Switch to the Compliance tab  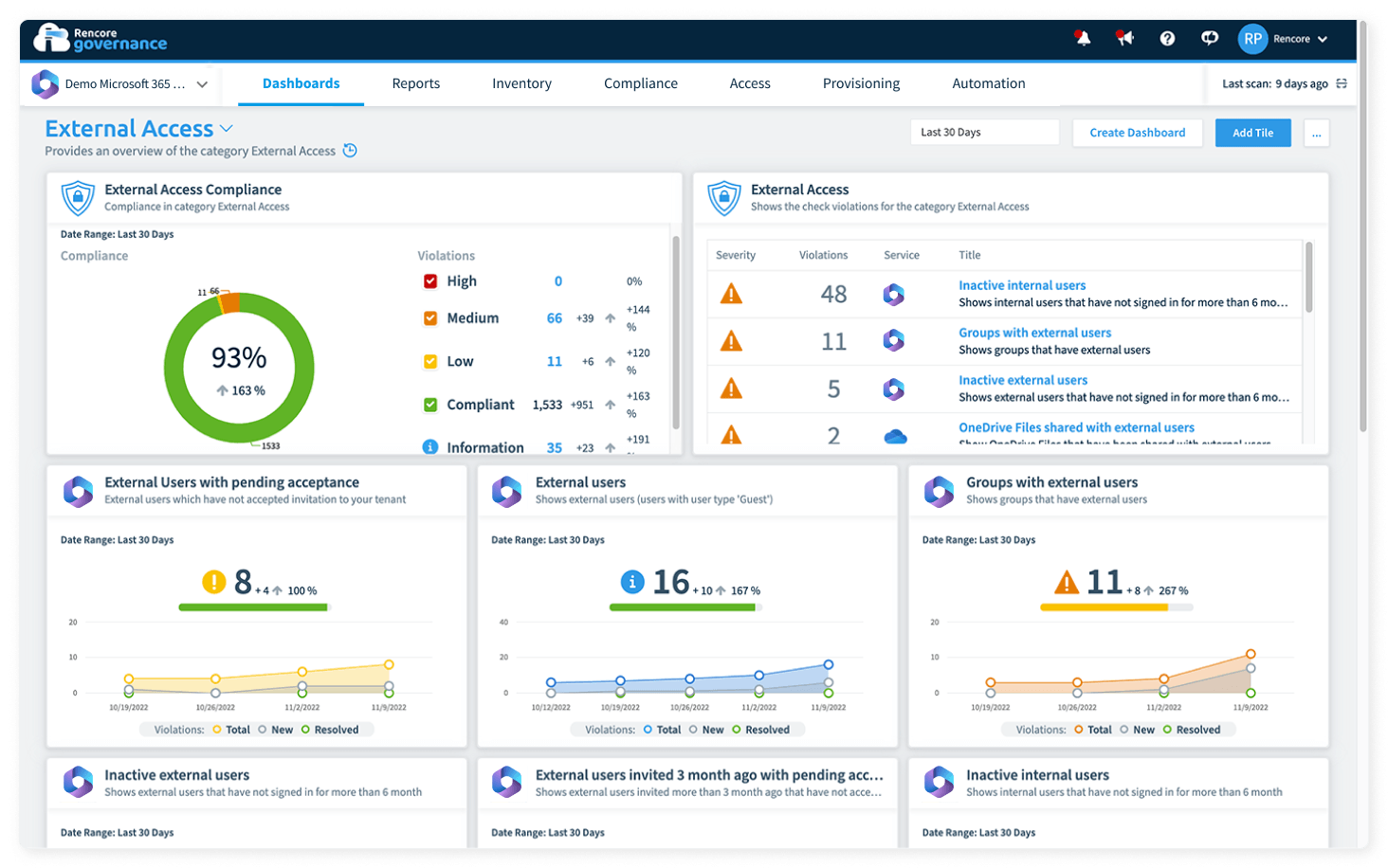[x=641, y=84]
